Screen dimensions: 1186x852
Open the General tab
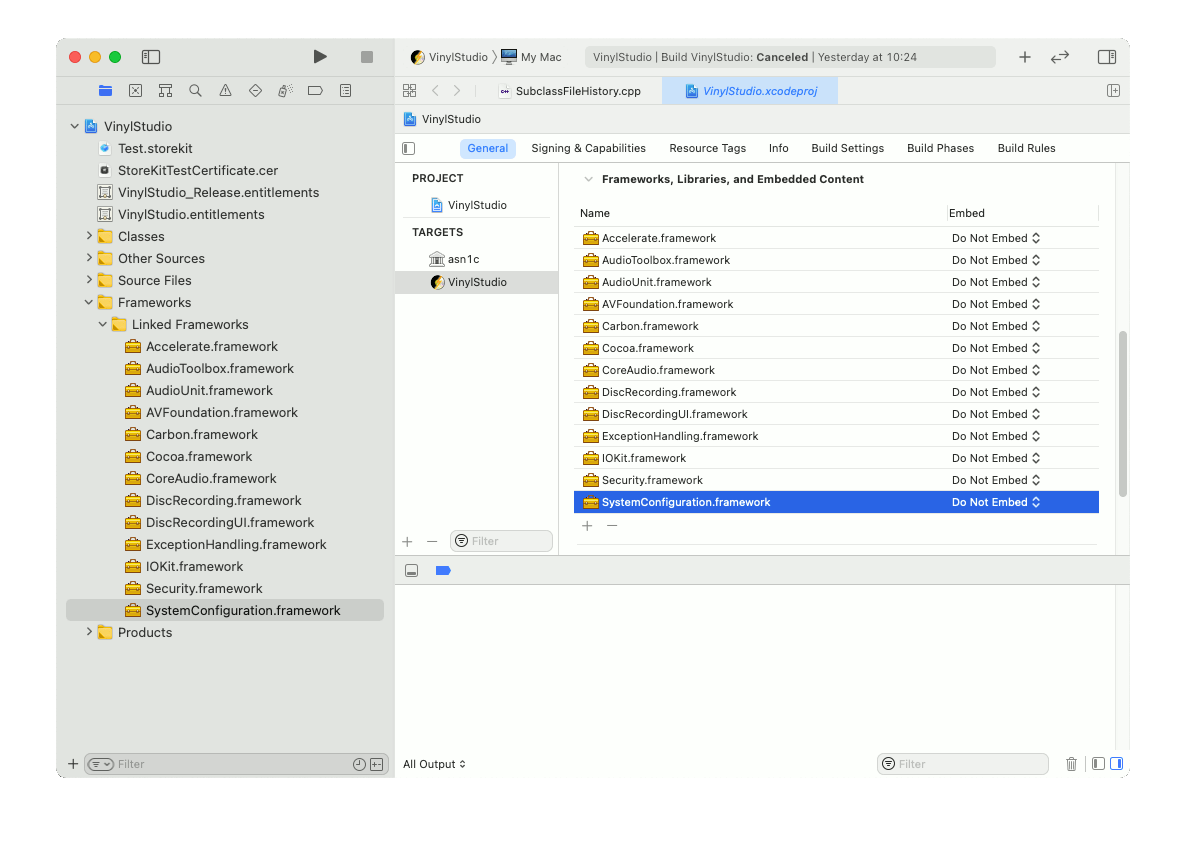click(488, 148)
